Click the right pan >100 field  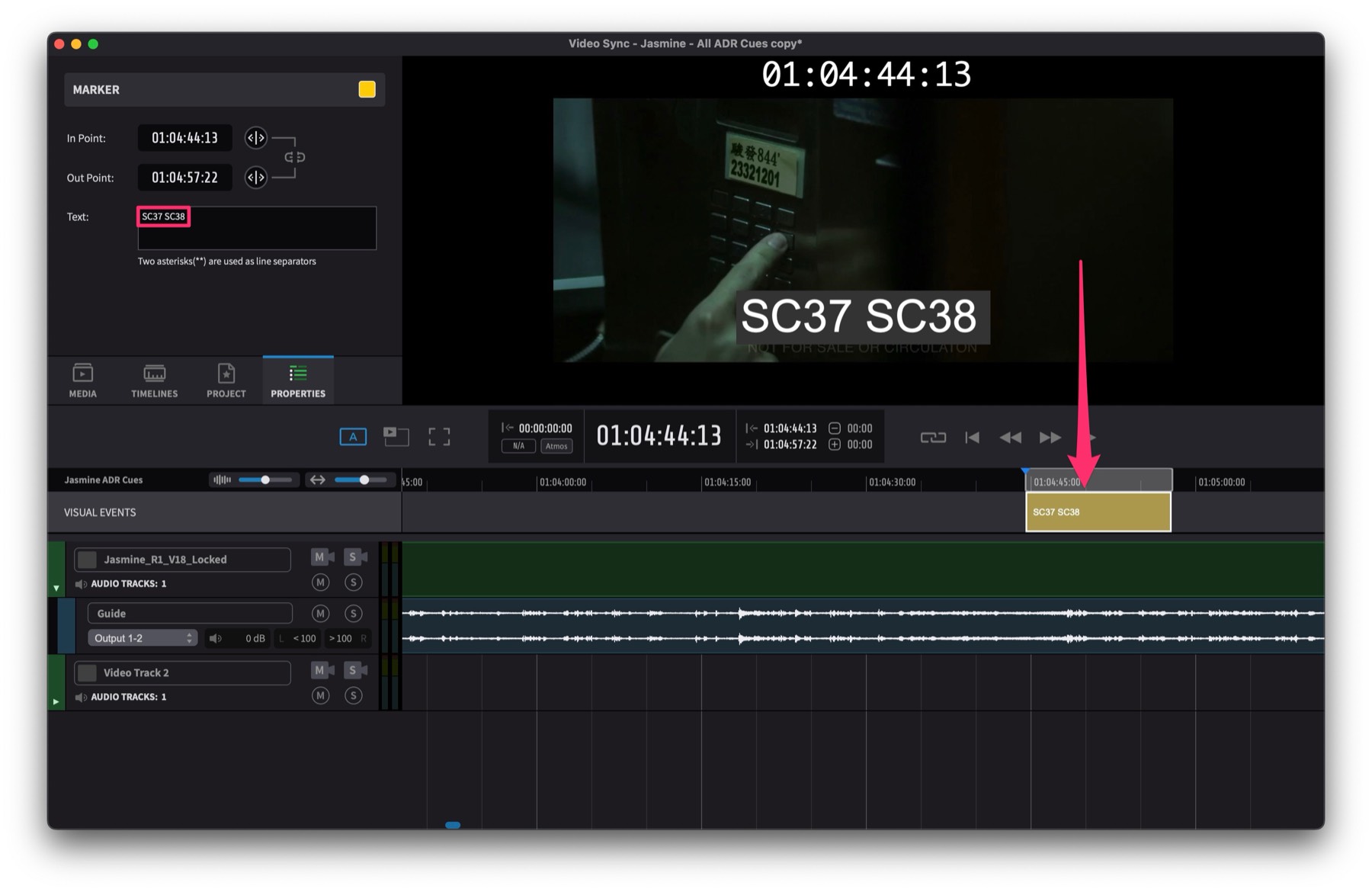(x=340, y=638)
